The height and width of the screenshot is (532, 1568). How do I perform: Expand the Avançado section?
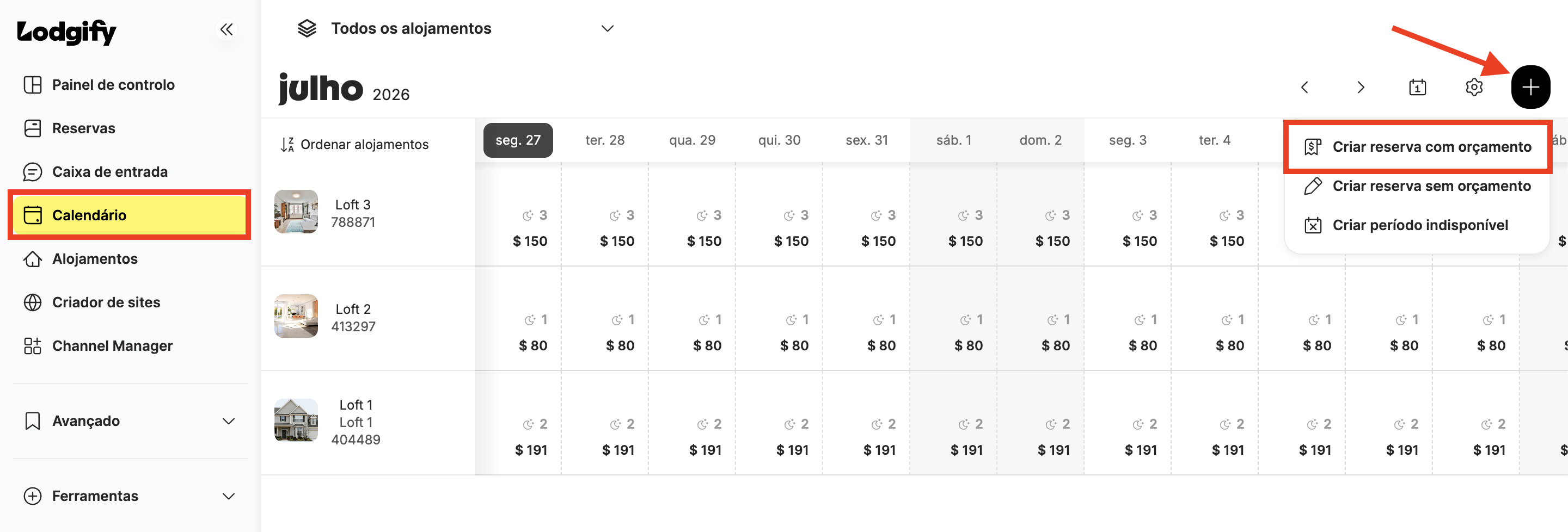pyautogui.click(x=130, y=420)
